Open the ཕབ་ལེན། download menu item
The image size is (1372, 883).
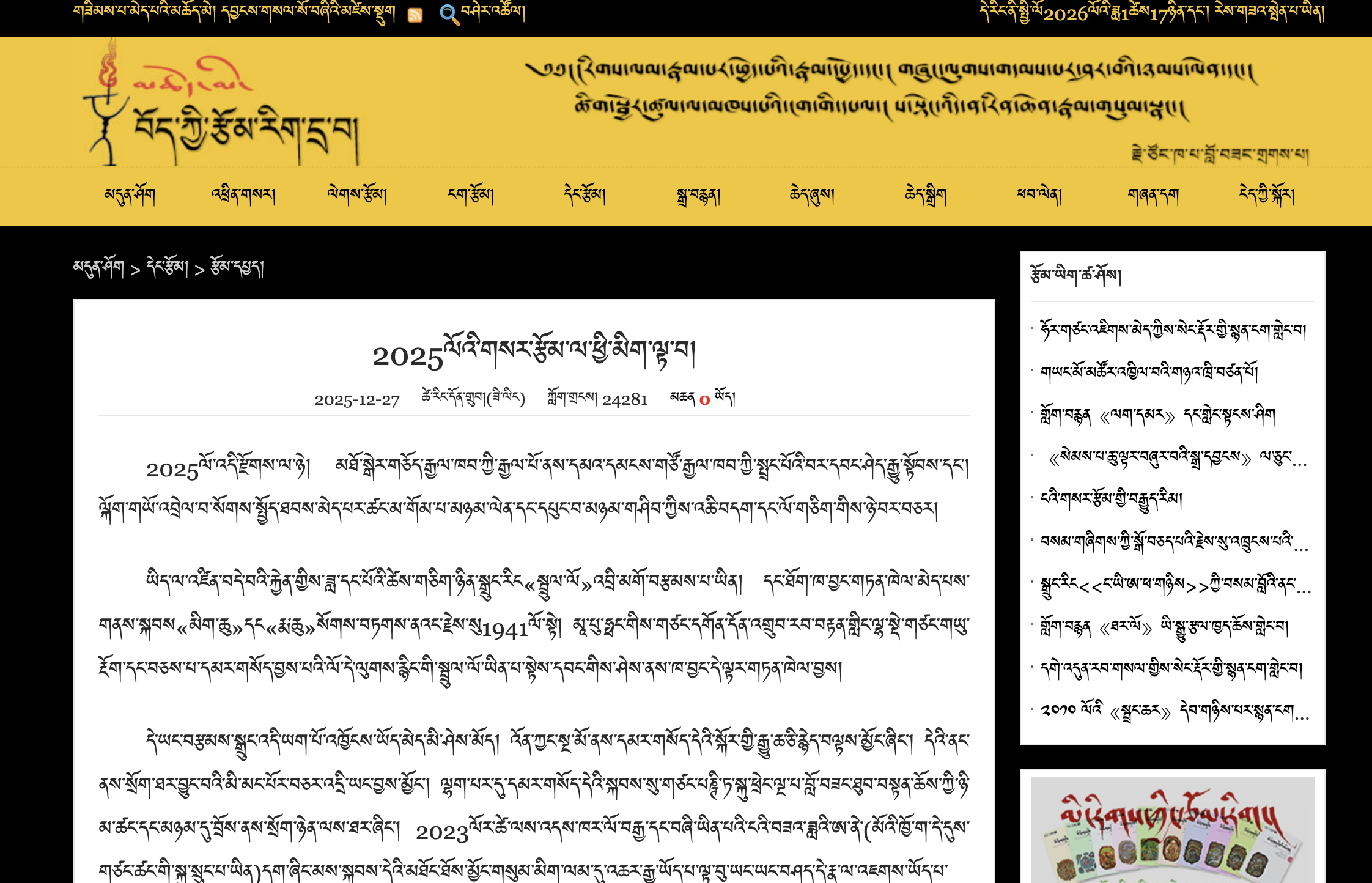(1039, 195)
